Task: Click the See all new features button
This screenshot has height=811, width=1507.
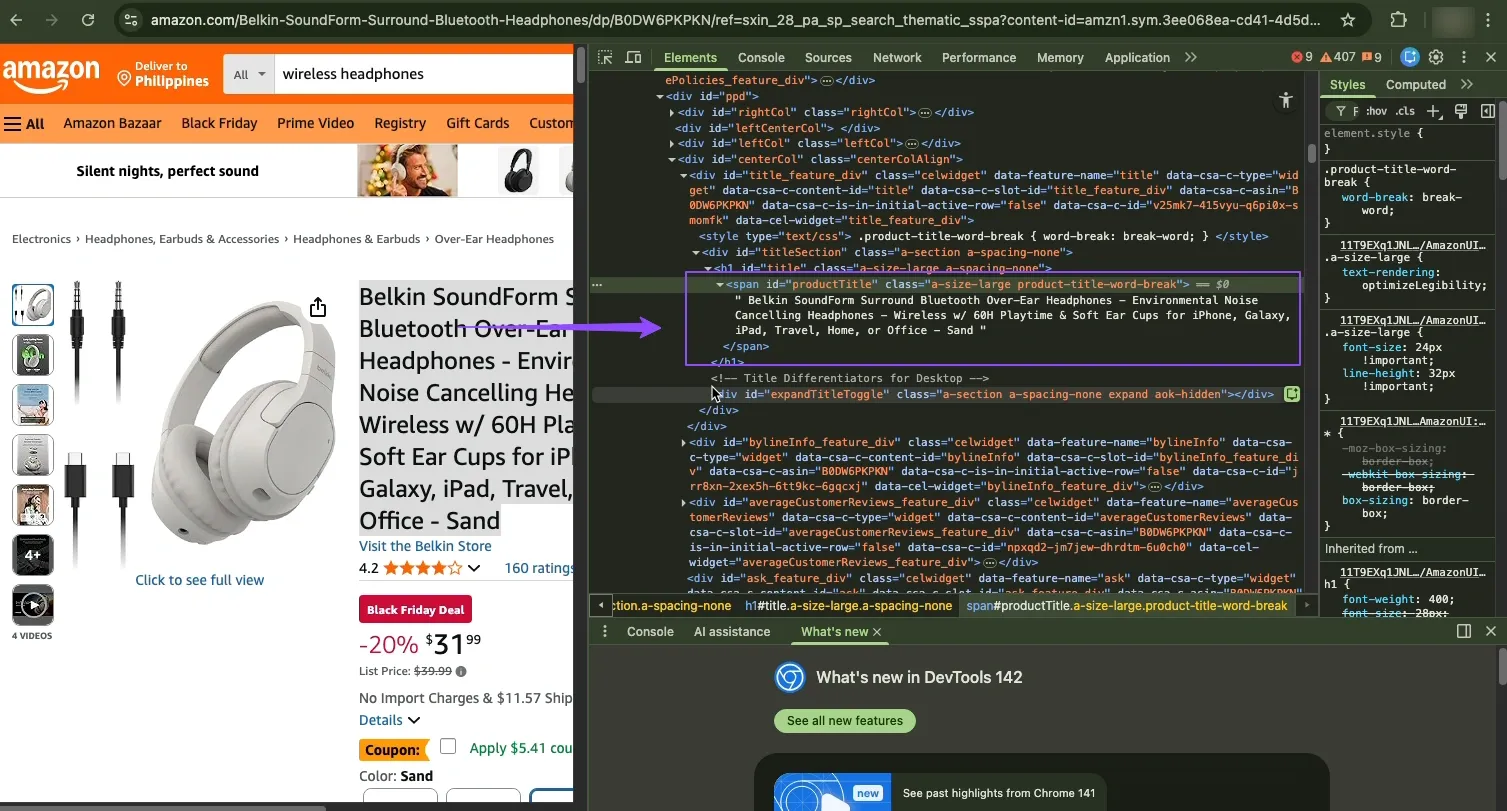Action: [844, 720]
